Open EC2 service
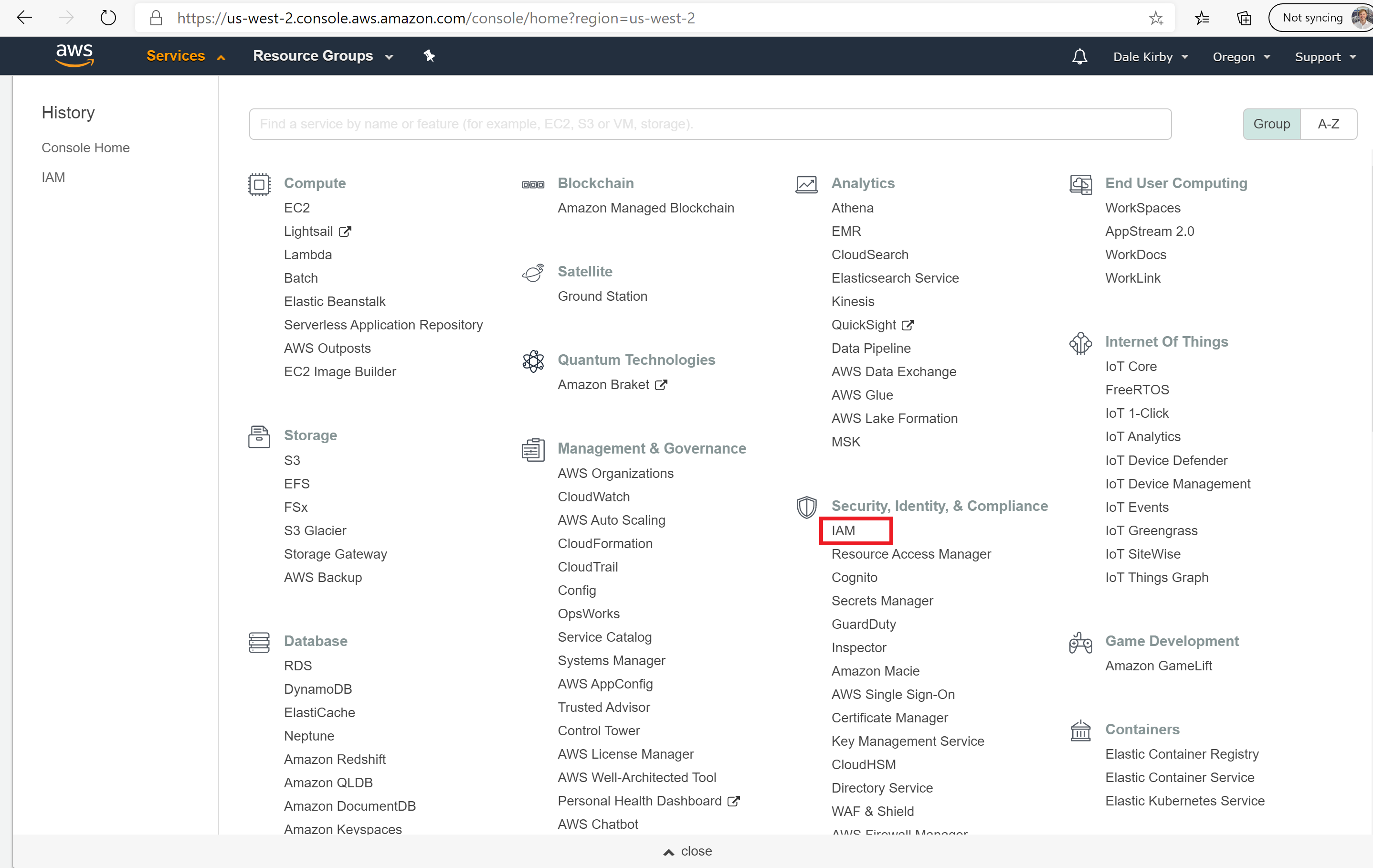The image size is (1373, 868). tap(296, 208)
